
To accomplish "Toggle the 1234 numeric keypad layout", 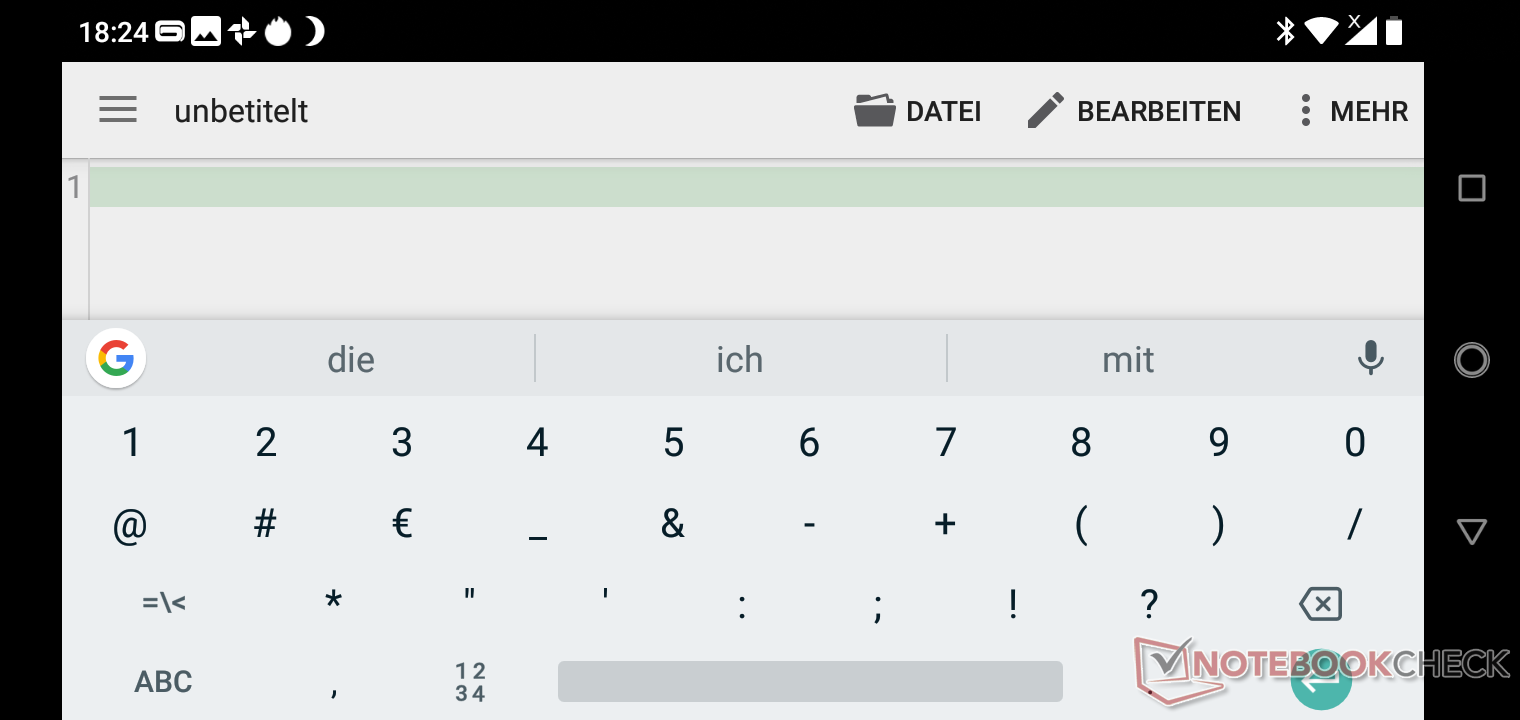I will click(x=470, y=682).
